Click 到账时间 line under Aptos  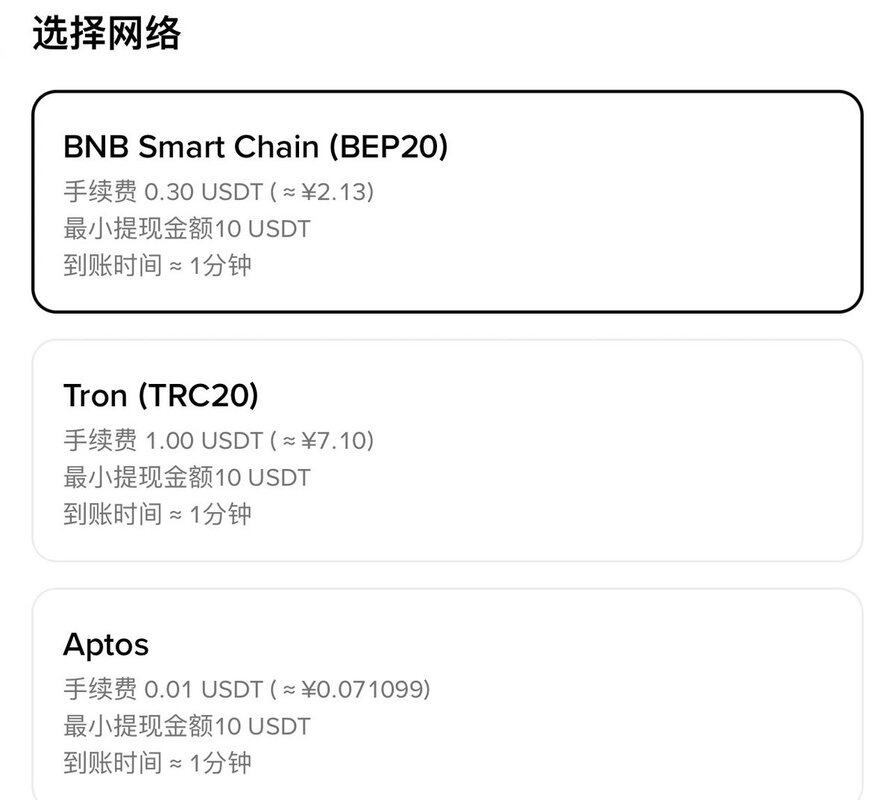coord(157,764)
